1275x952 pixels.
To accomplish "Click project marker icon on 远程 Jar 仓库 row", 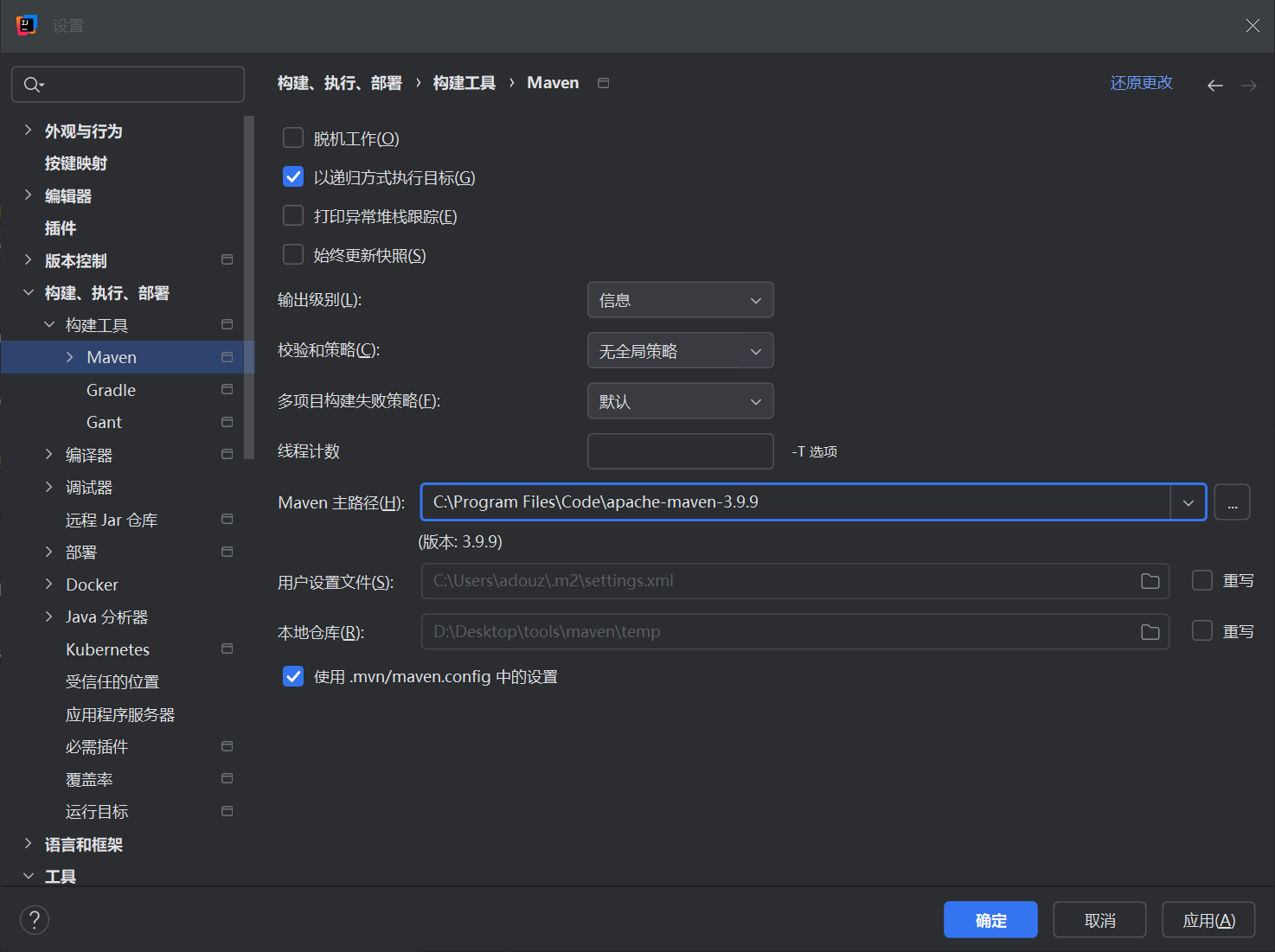I will (227, 519).
